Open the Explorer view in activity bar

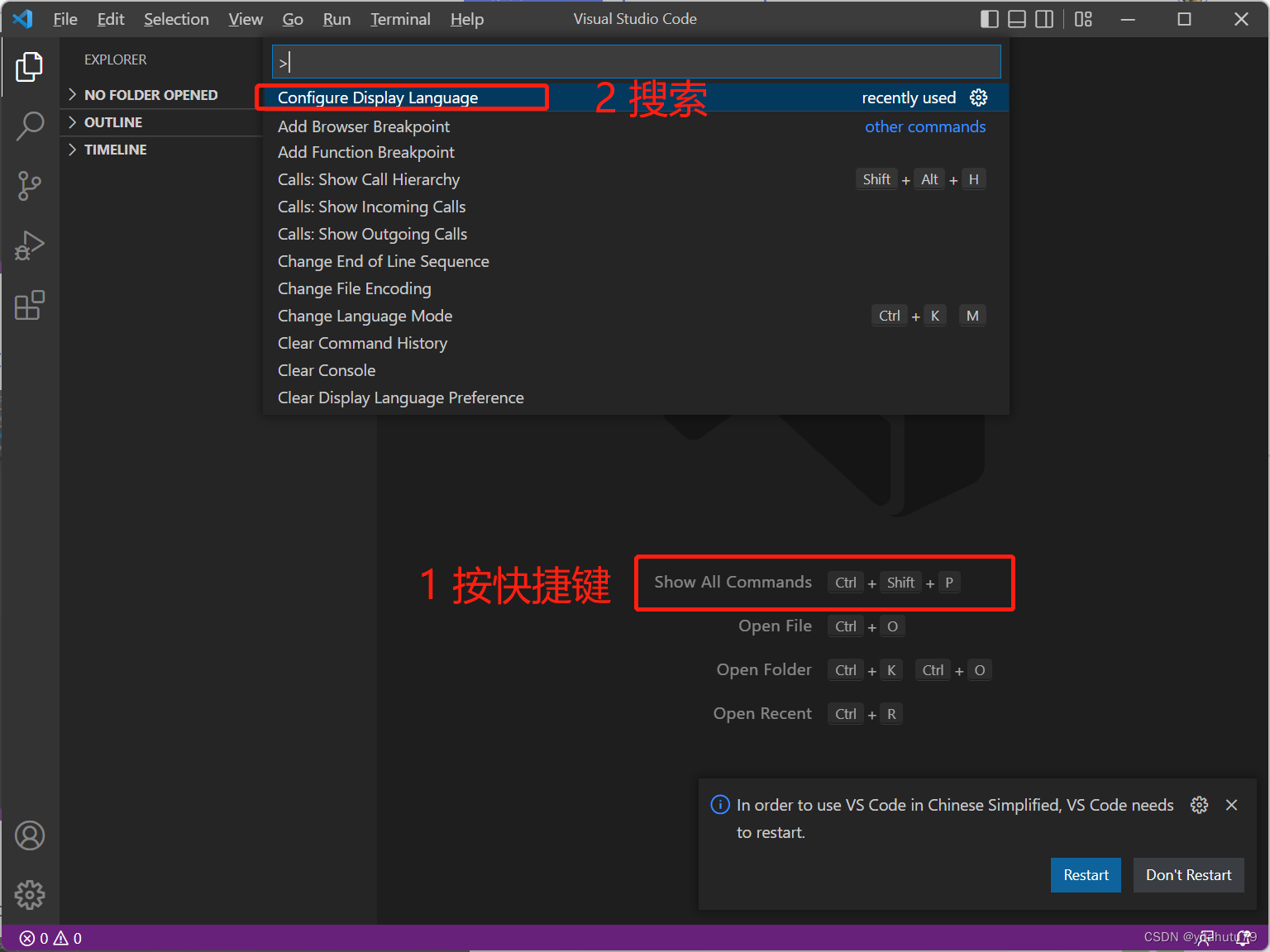point(30,67)
